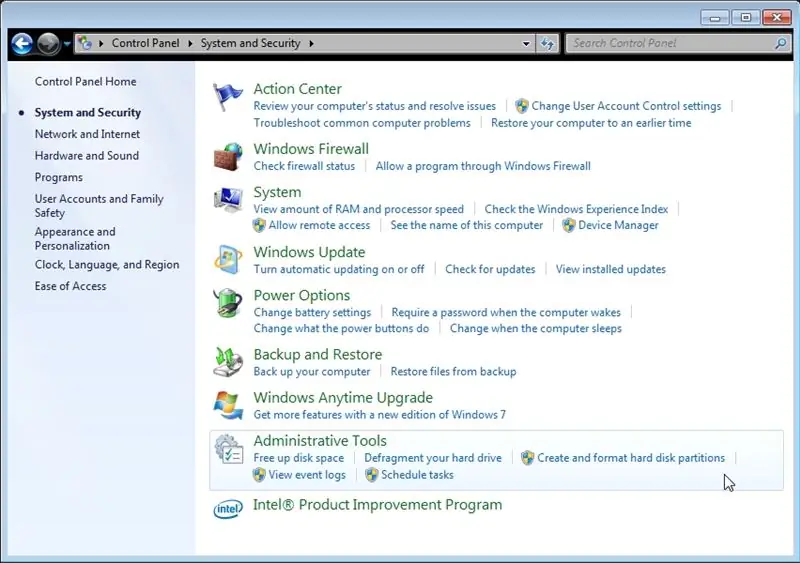The height and width of the screenshot is (563, 800).
Task: Click the shield icon beside Device Manager
Action: pyautogui.click(x=568, y=225)
